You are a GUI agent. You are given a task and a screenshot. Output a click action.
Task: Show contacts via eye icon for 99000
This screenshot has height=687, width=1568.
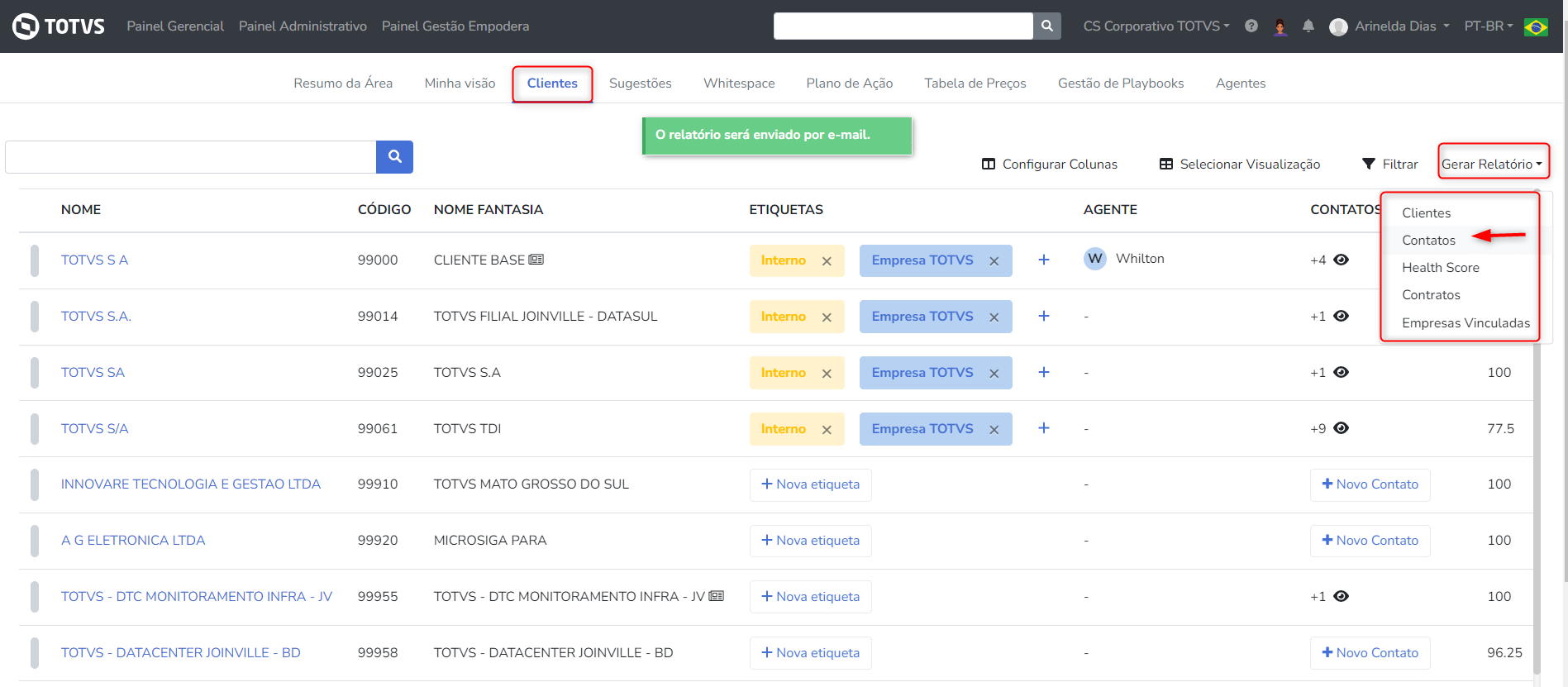coord(1342,260)
